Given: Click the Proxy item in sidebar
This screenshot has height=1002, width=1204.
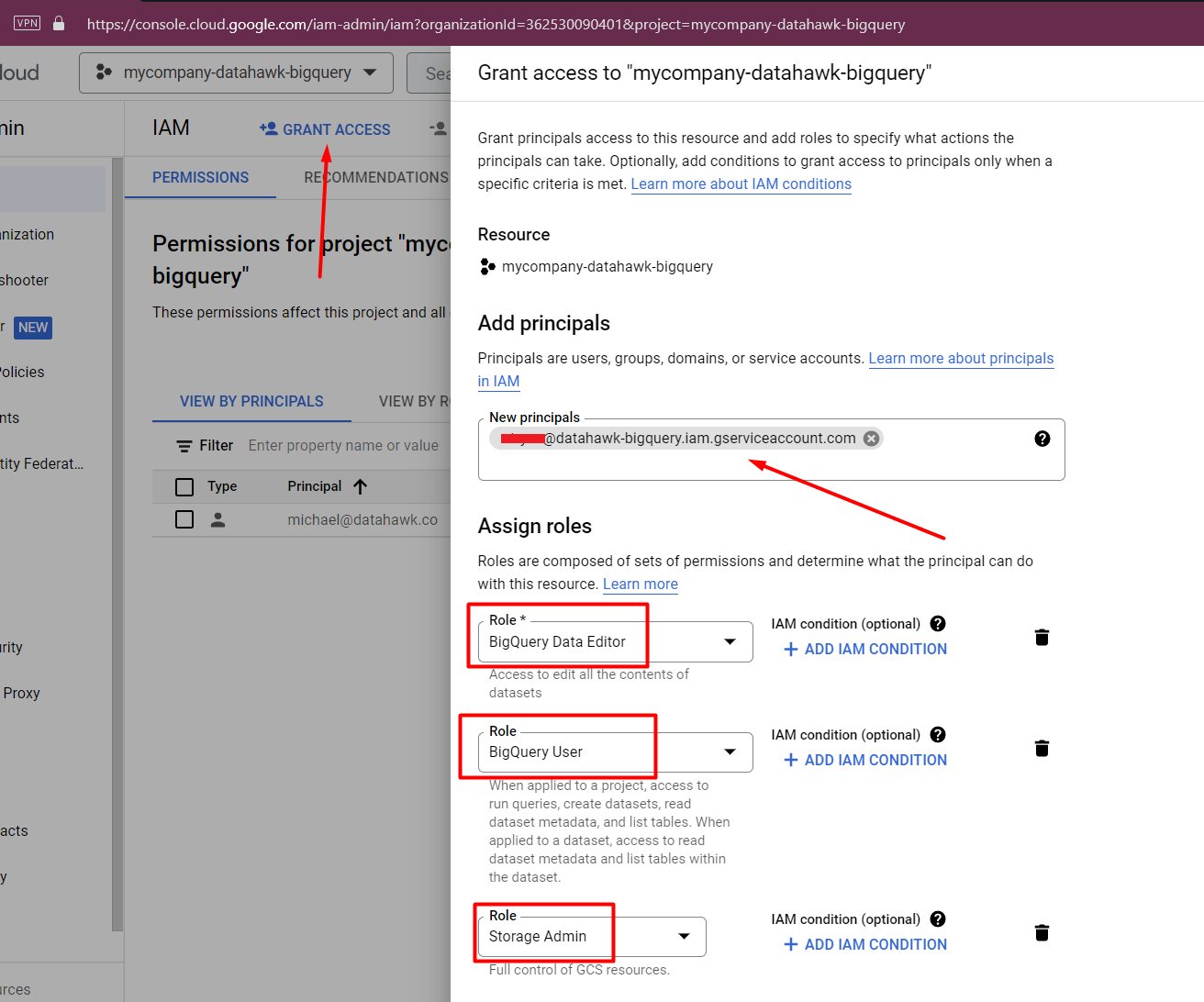Looking at the screenshot, I should click(x=21, y=693).
